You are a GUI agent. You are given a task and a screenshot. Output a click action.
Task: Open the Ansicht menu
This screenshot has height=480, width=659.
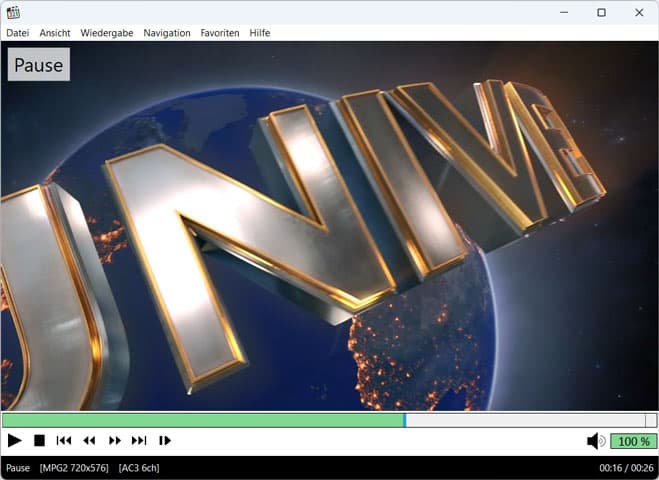tap(55, 33)
